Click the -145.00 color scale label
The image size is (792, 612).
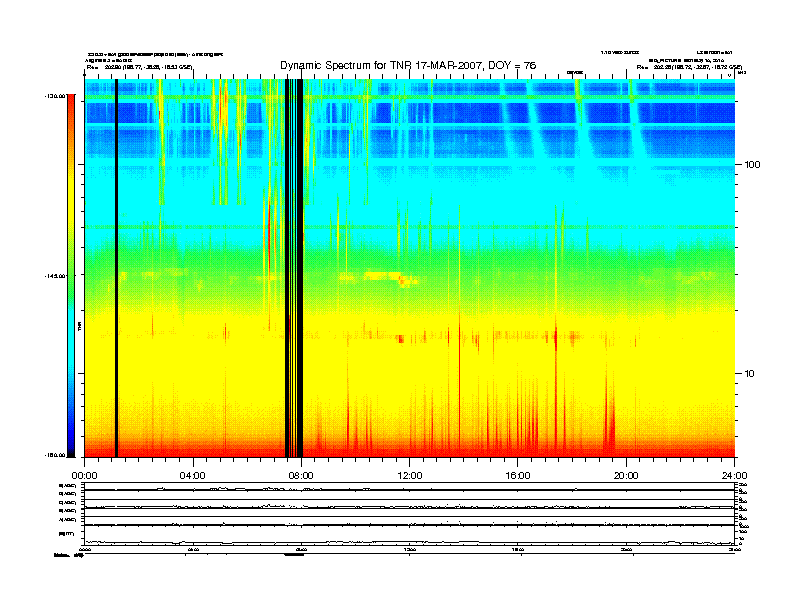tap(56, 276)
